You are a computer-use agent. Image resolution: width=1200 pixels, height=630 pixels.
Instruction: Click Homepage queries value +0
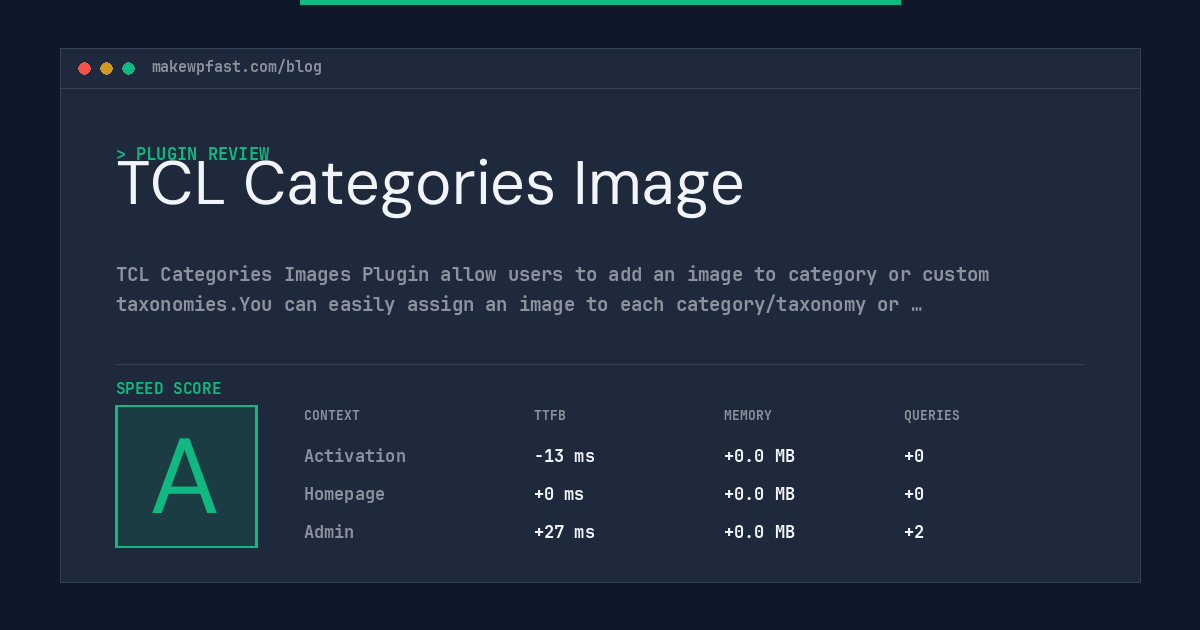(x=914, y=494)
